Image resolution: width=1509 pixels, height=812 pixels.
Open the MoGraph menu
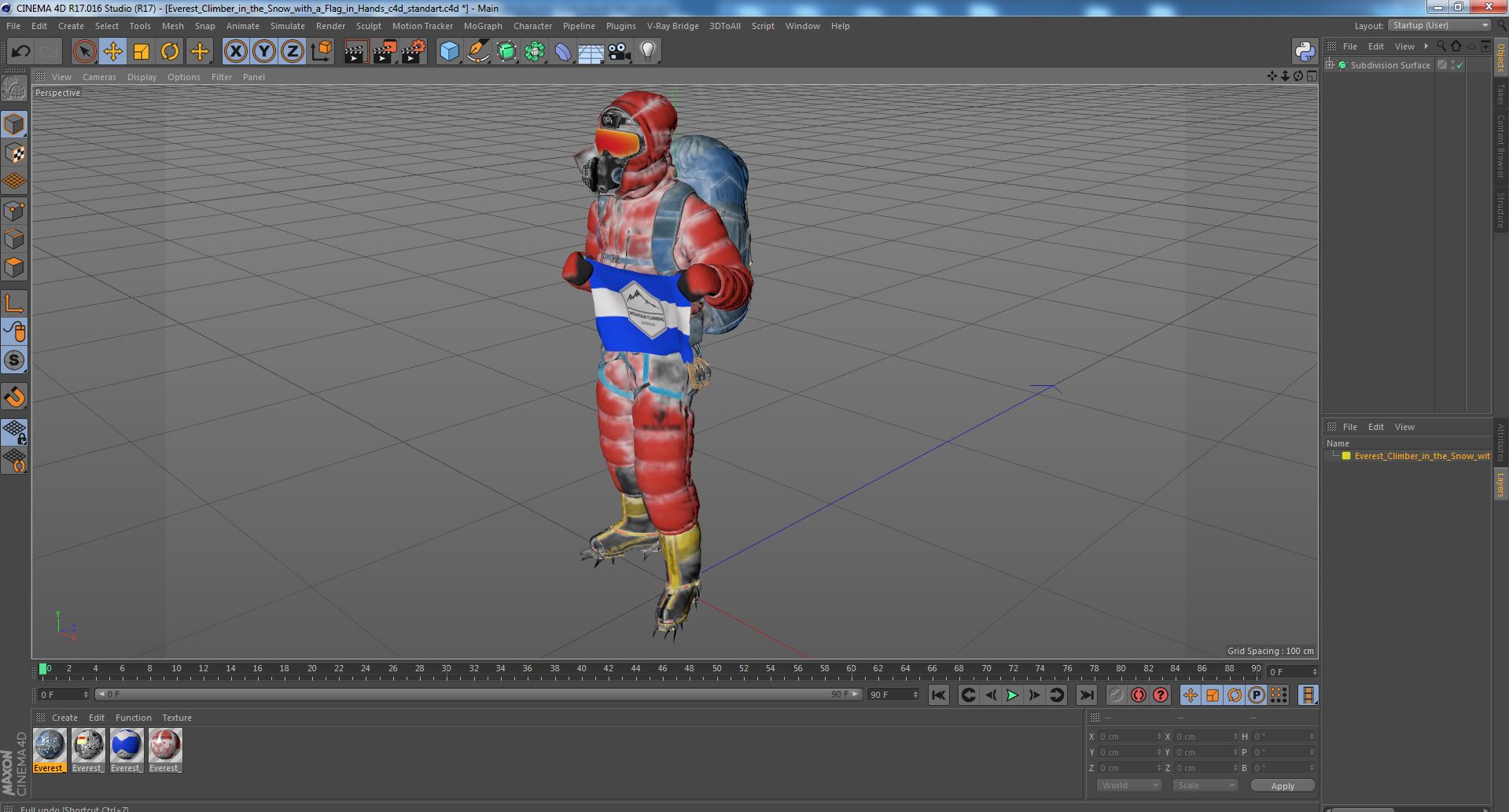(x=483, y=26)
